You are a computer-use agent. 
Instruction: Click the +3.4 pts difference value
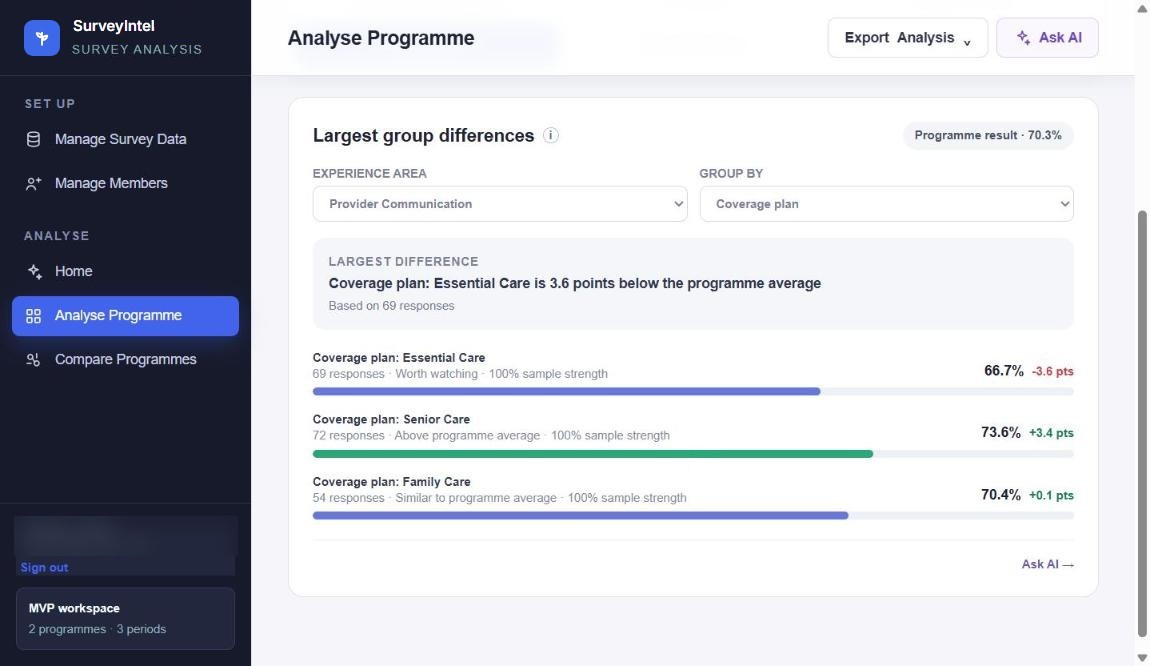[1051, 433]
